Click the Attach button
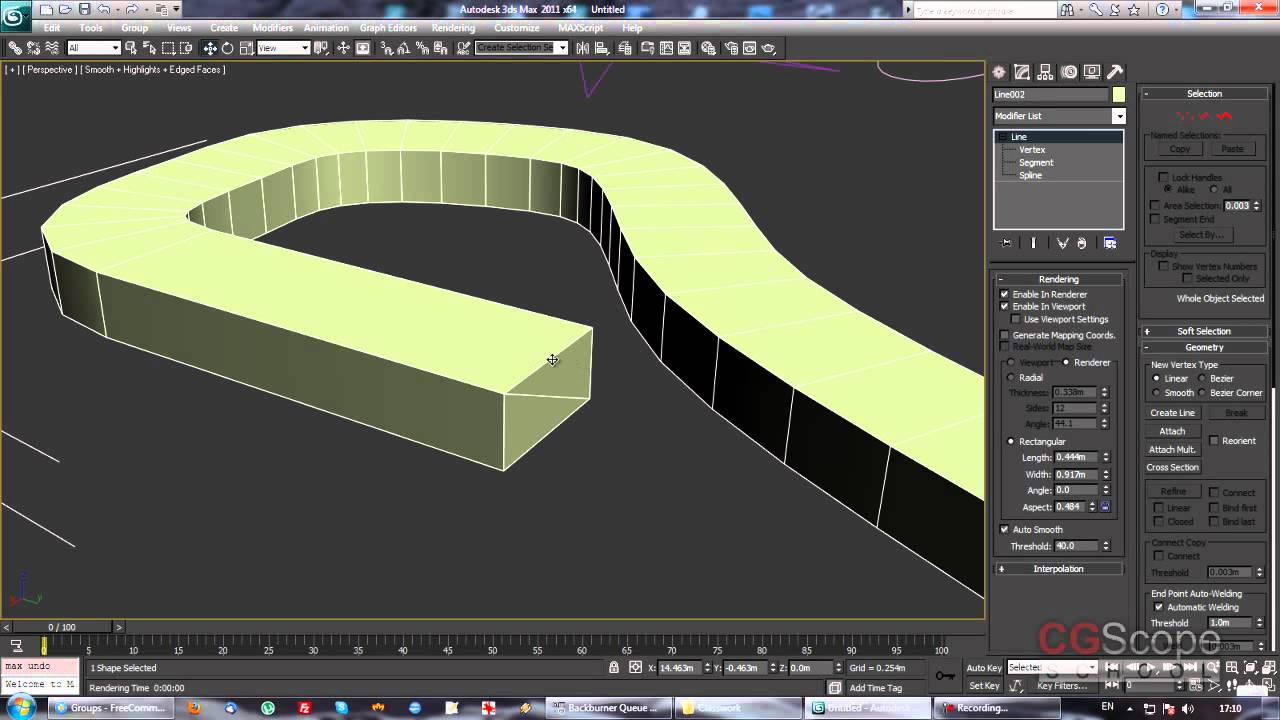Screen dimensions: 1280x720 [1172, 431]
